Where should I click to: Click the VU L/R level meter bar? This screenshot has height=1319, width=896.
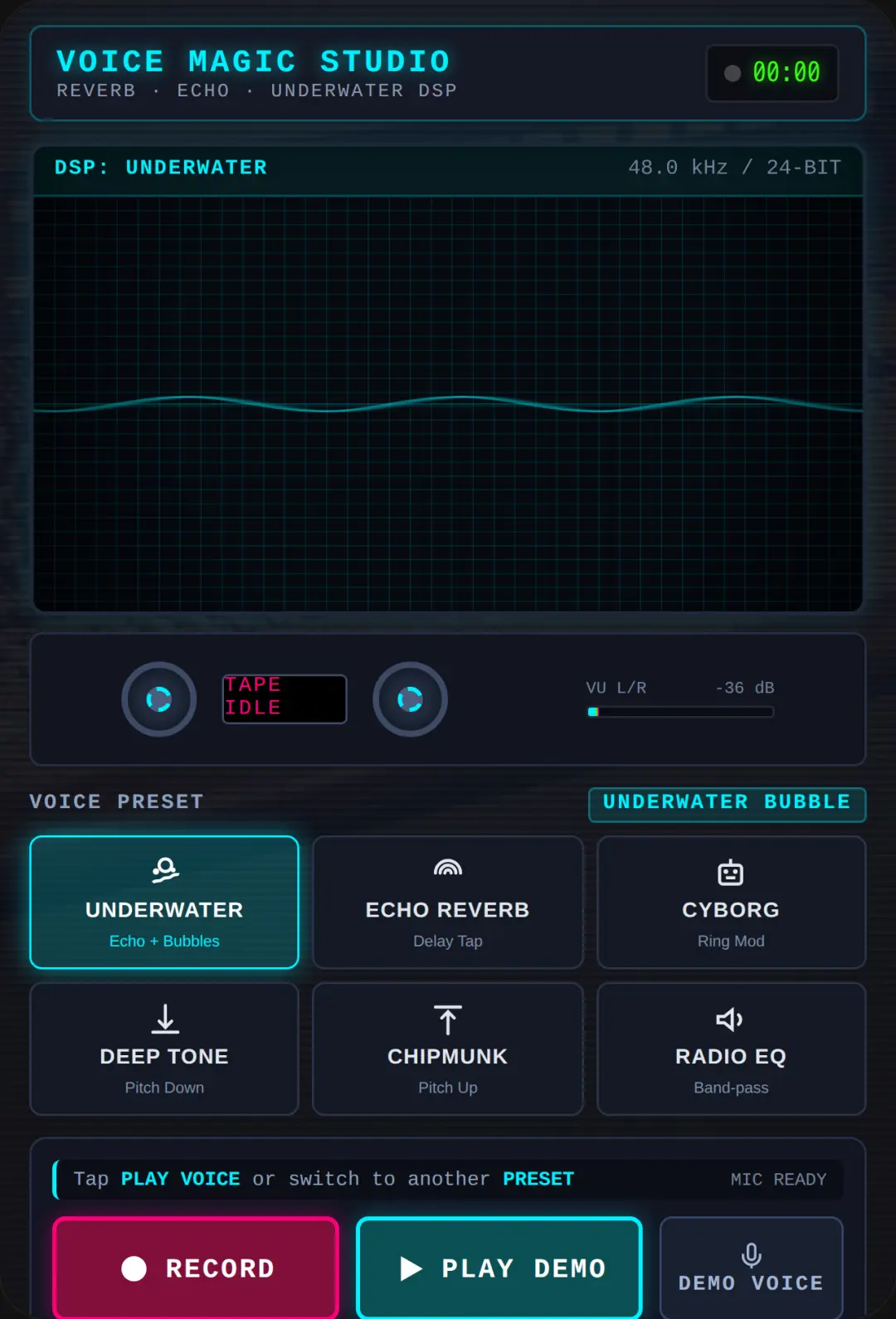click(680, 712)
